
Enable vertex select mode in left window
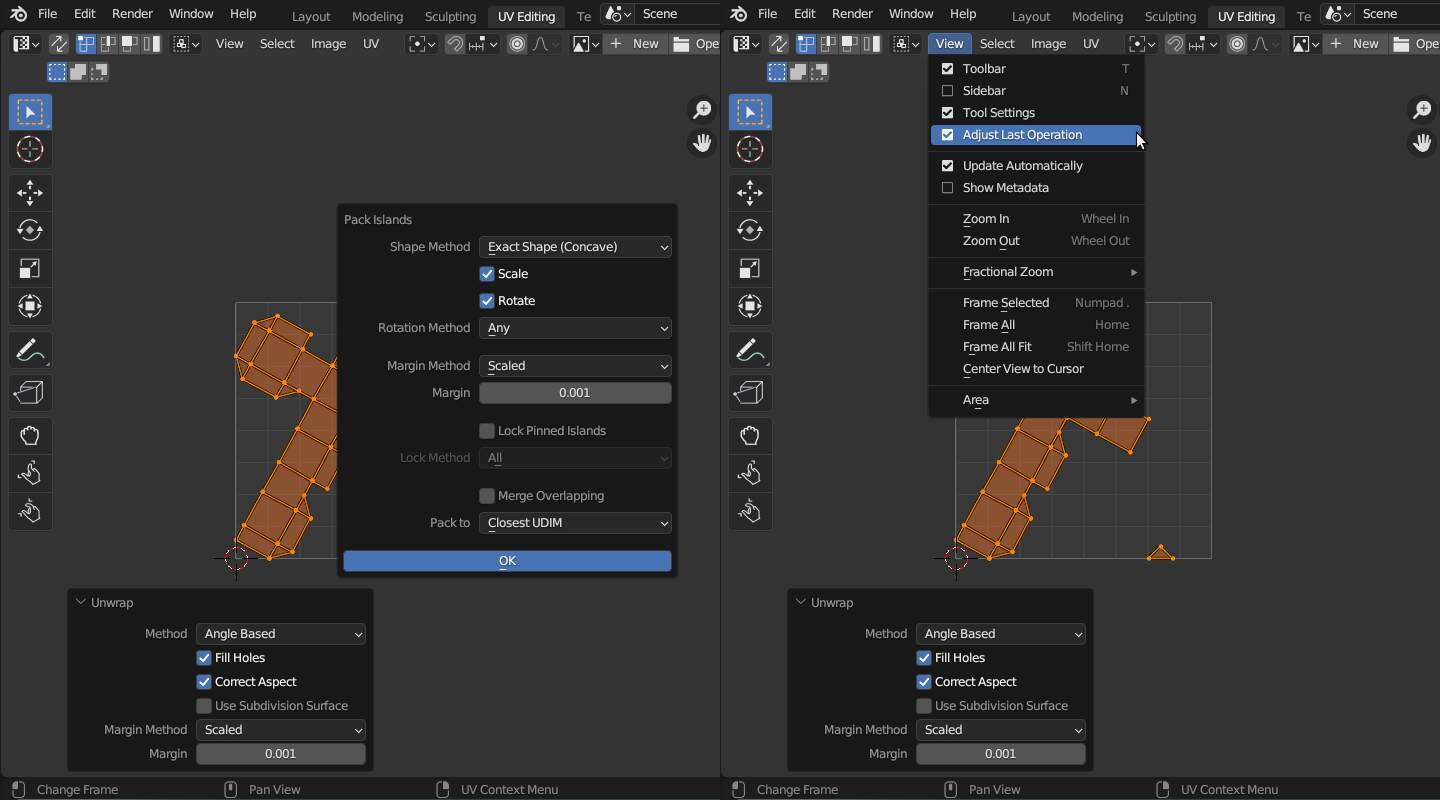(x=85, y=44)
